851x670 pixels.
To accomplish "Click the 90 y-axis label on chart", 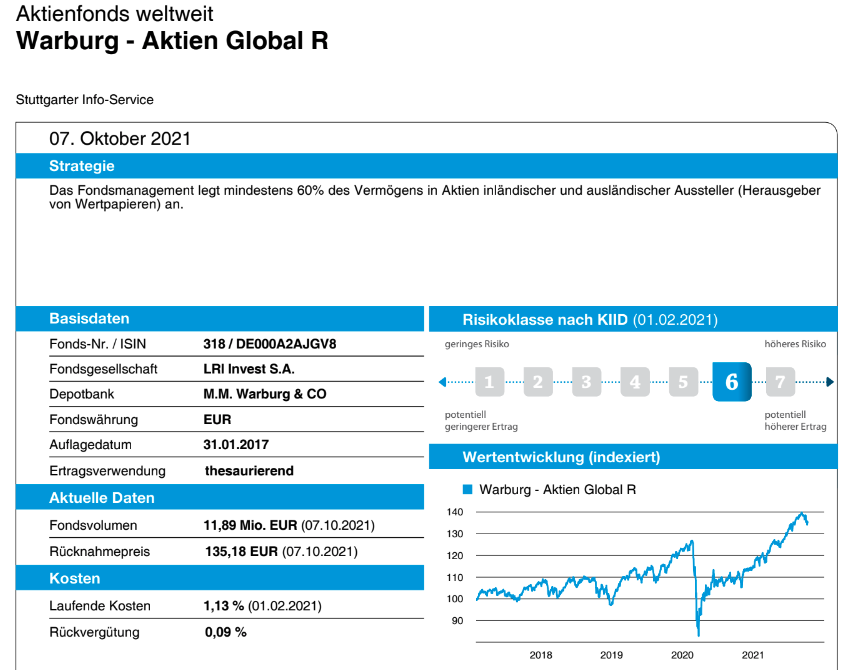I will (x=458, y=621).
